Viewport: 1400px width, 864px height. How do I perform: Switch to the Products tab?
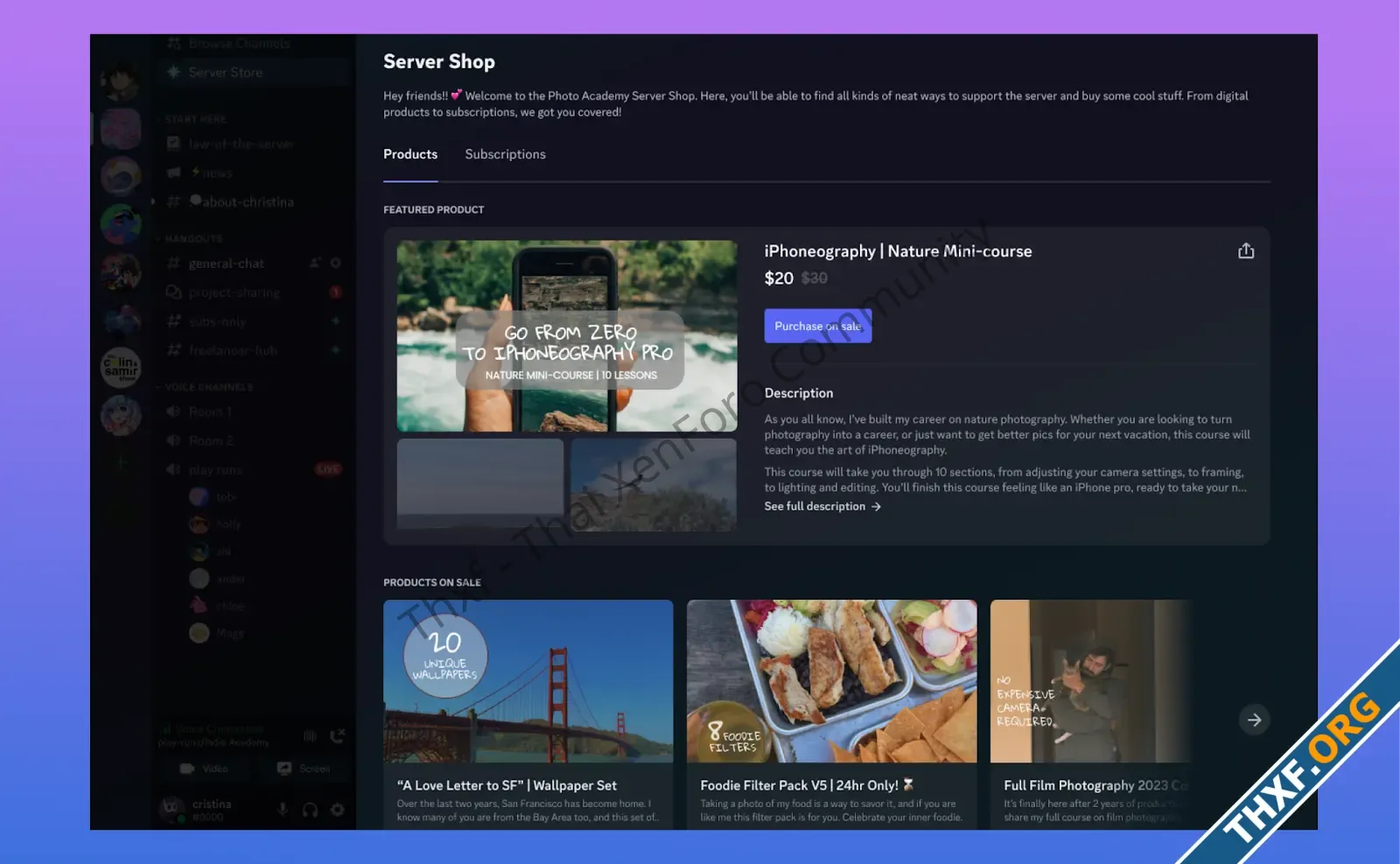tap(410, 154)
